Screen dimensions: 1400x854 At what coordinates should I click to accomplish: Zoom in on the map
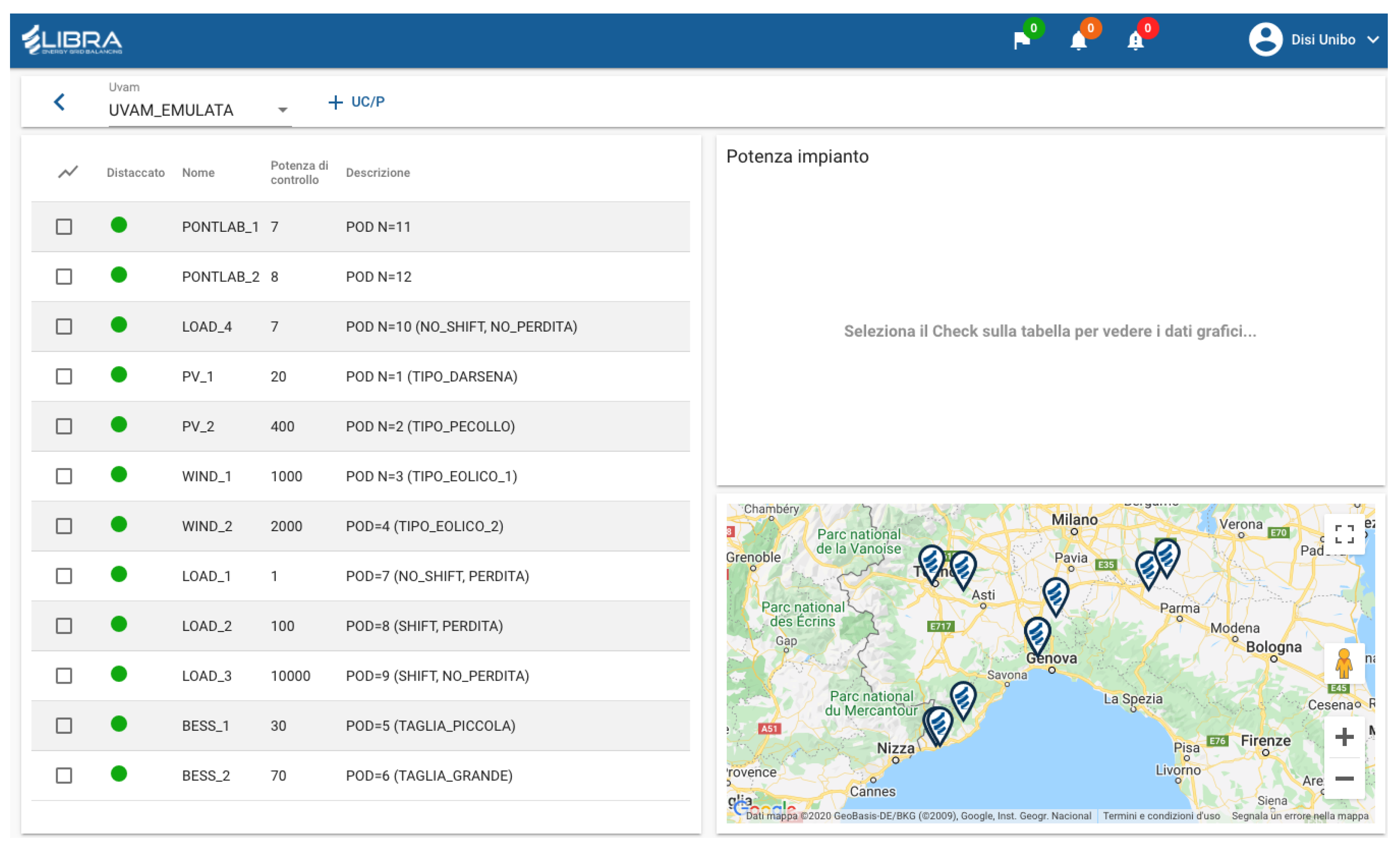point(1344,737)
